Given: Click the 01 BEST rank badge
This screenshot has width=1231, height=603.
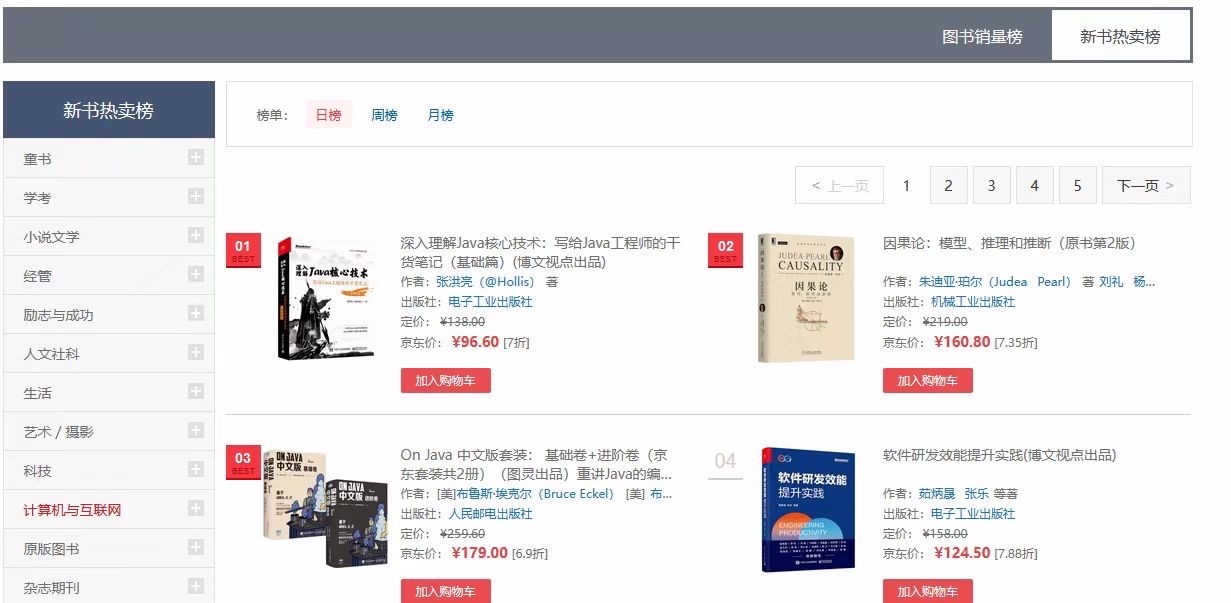Looking at the screenshot, I should (x=243, y=250).
